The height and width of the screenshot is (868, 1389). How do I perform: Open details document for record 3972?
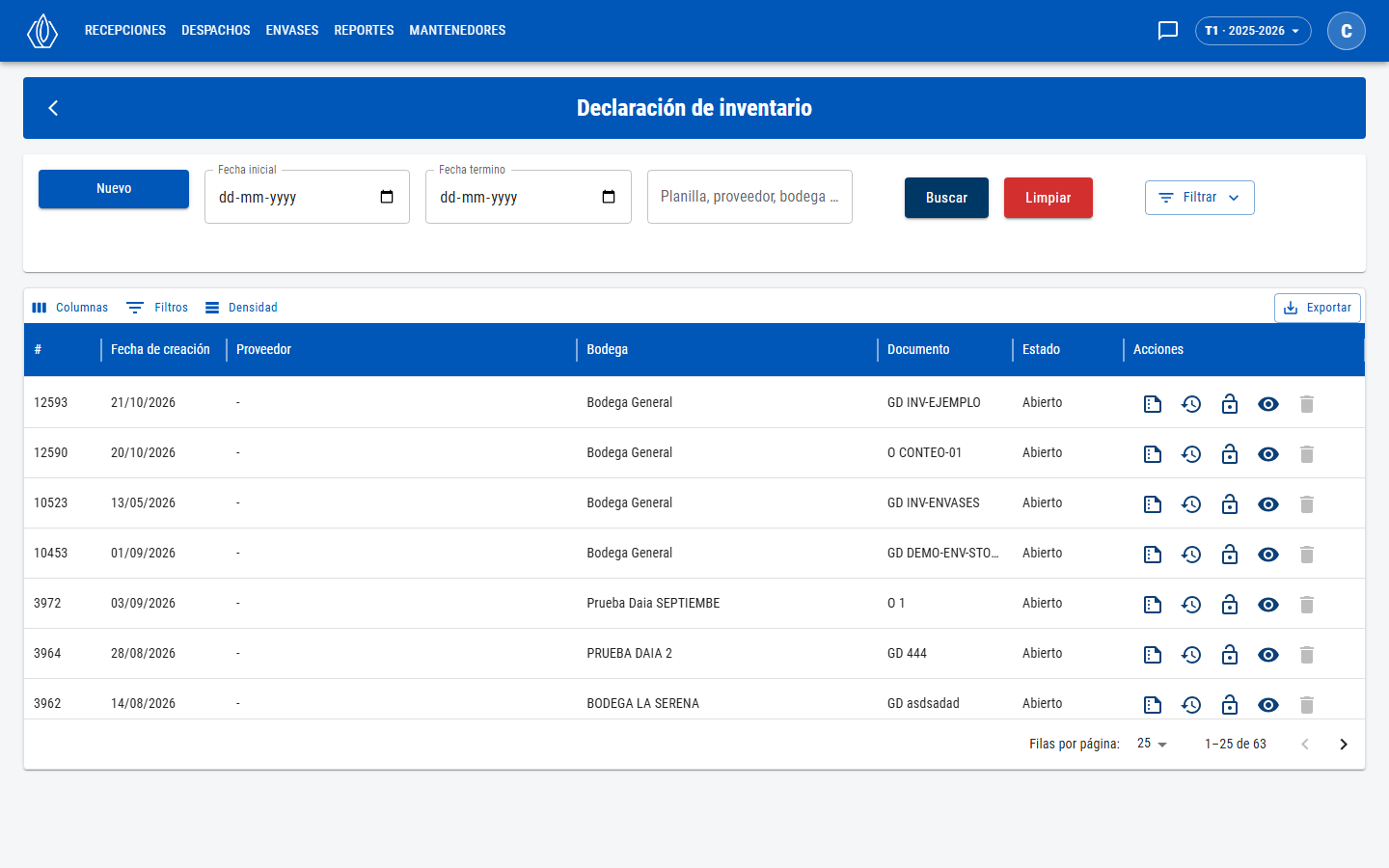tap(1153, 605)
